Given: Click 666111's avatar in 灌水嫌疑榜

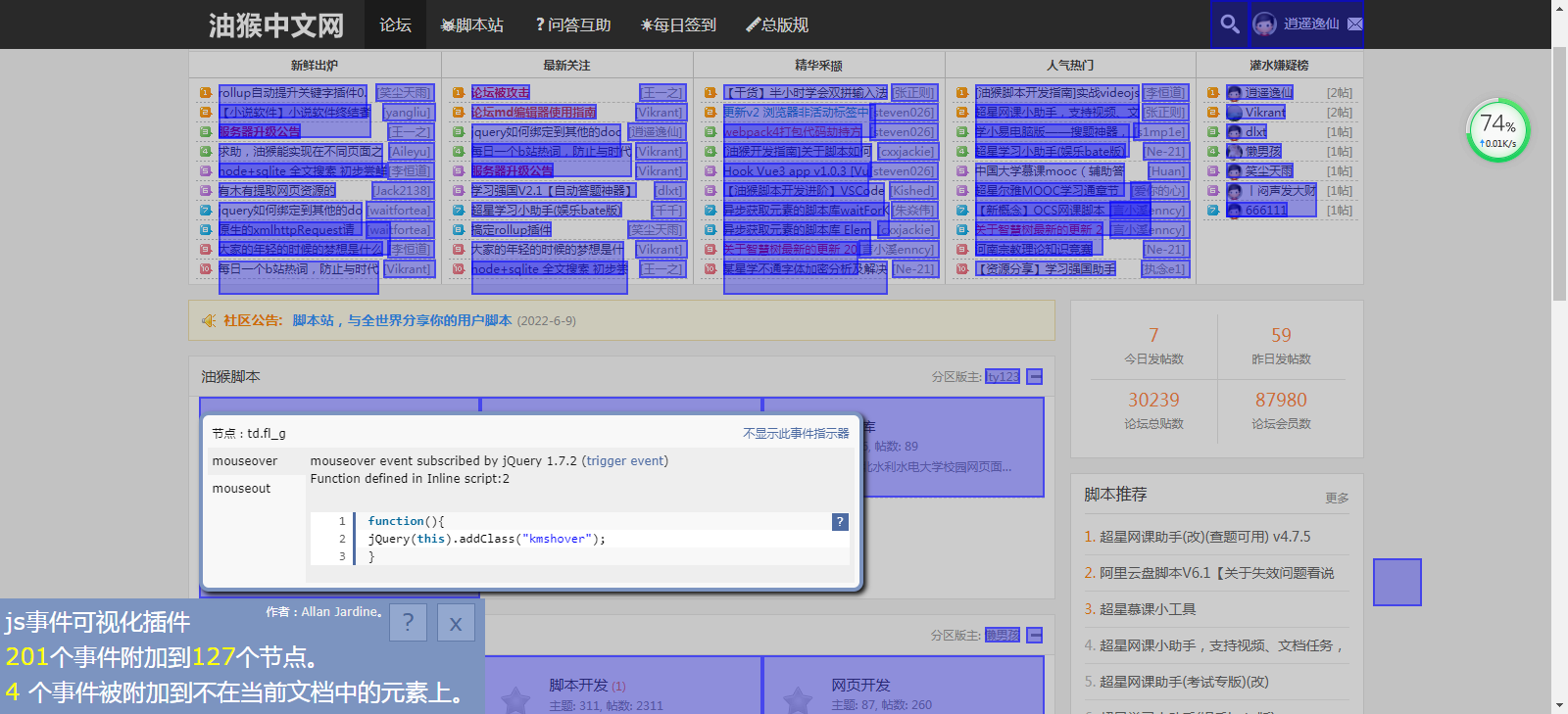Looking at the screenshot, I should click(x=1235, y=210).
